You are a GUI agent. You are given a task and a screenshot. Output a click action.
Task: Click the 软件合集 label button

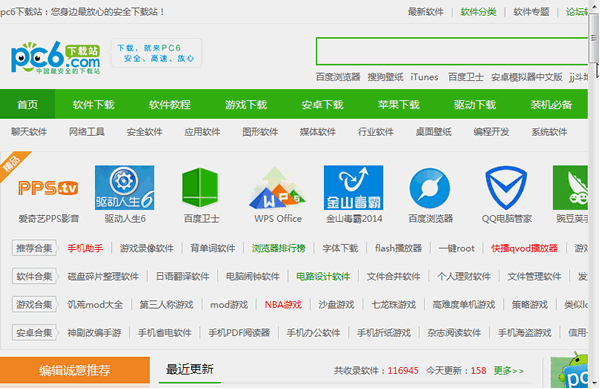[x=34, y=276]
